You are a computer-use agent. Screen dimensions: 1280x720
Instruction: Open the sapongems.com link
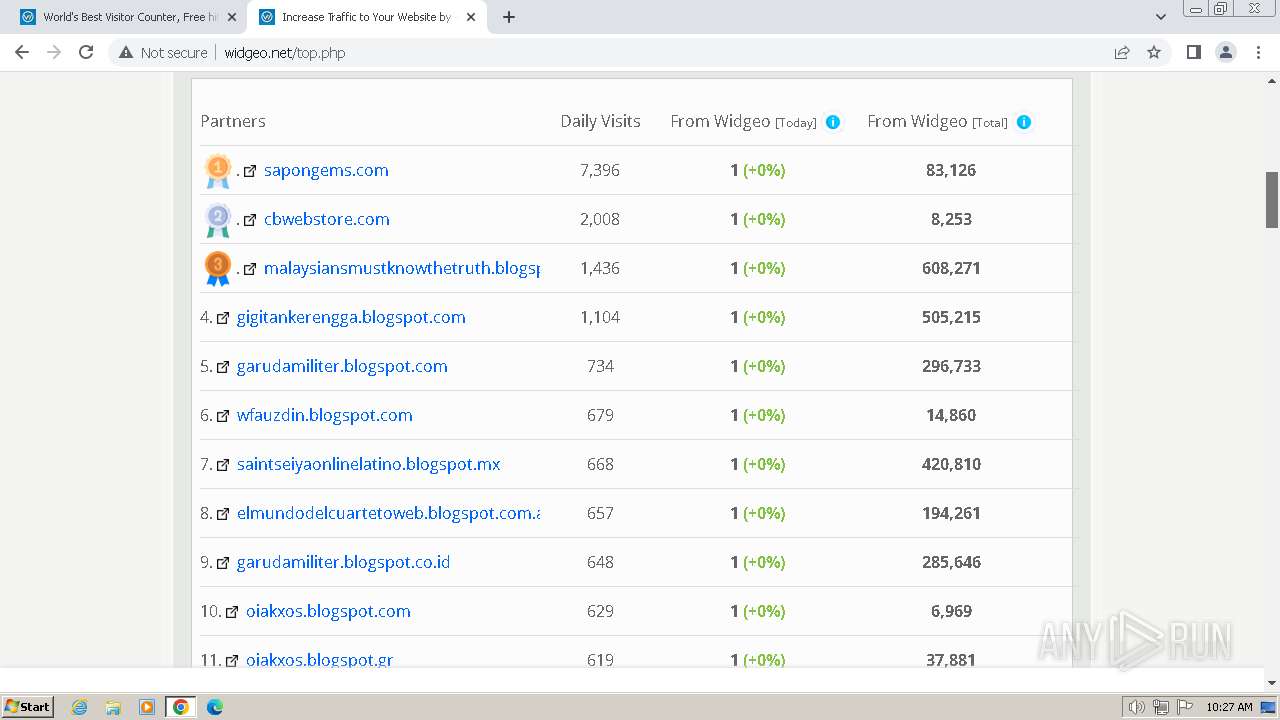326,171
